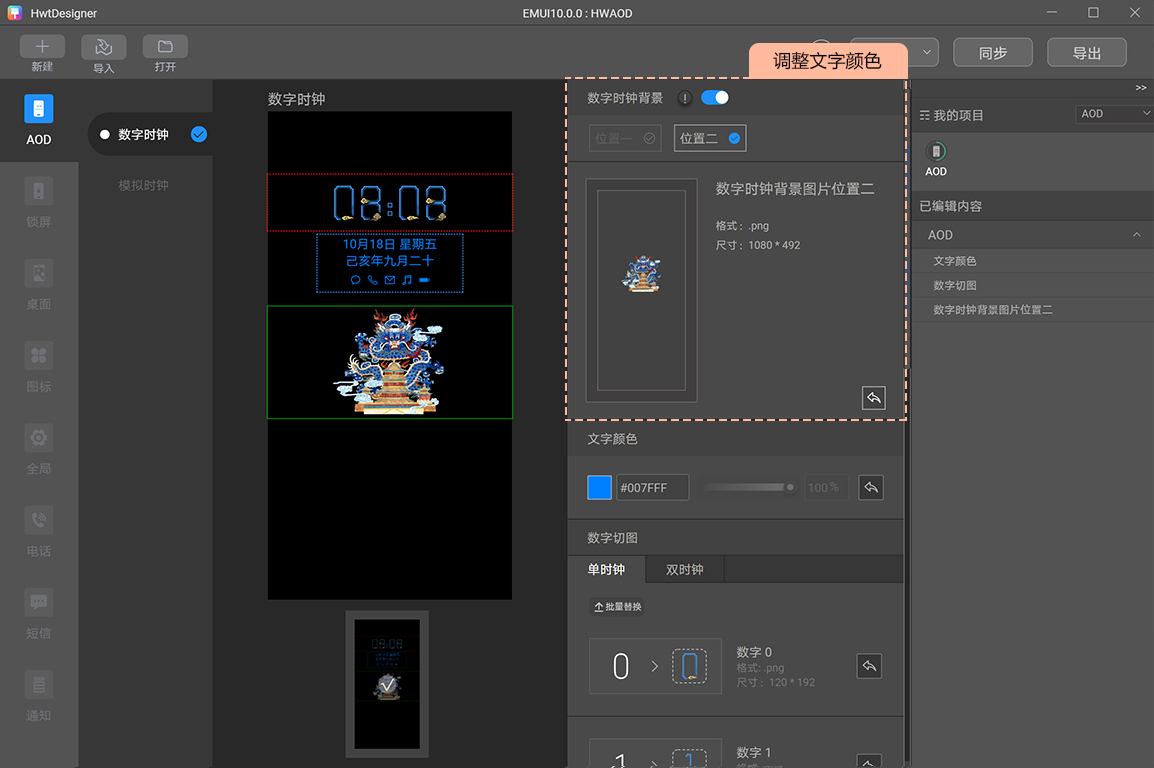This screenshot has width=1154, height=768.
Task: Click the 08:08 clock digits in preview
Action: point(390,202)
